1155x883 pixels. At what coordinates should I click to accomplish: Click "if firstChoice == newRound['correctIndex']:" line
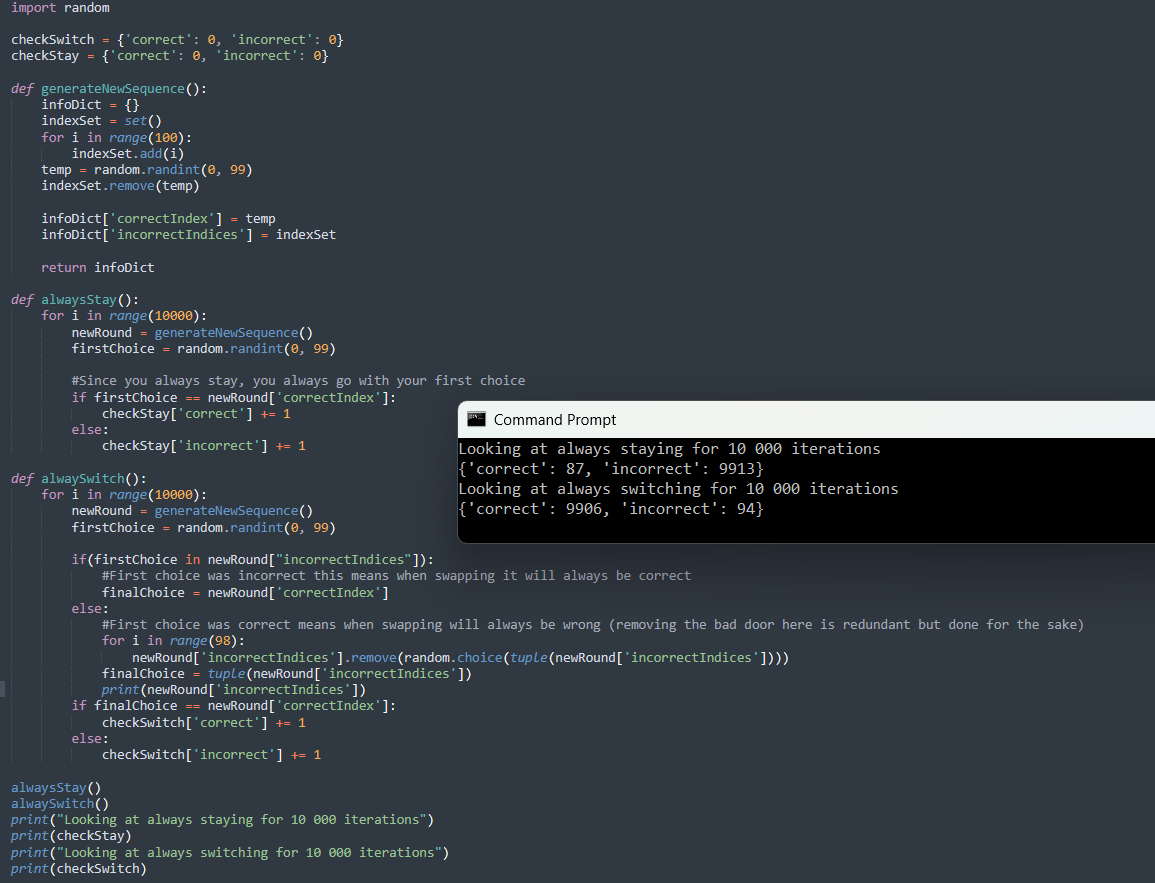point(234,398)
